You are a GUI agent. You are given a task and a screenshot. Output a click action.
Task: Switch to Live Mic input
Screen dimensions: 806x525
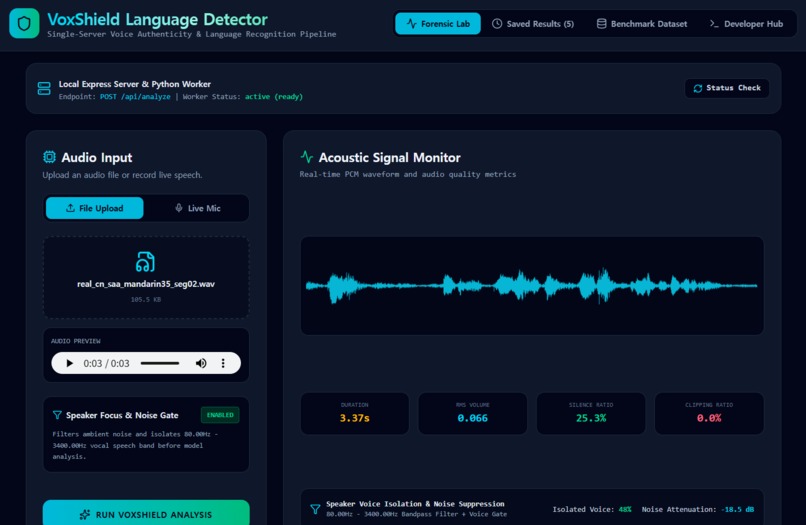click(198, 208)
